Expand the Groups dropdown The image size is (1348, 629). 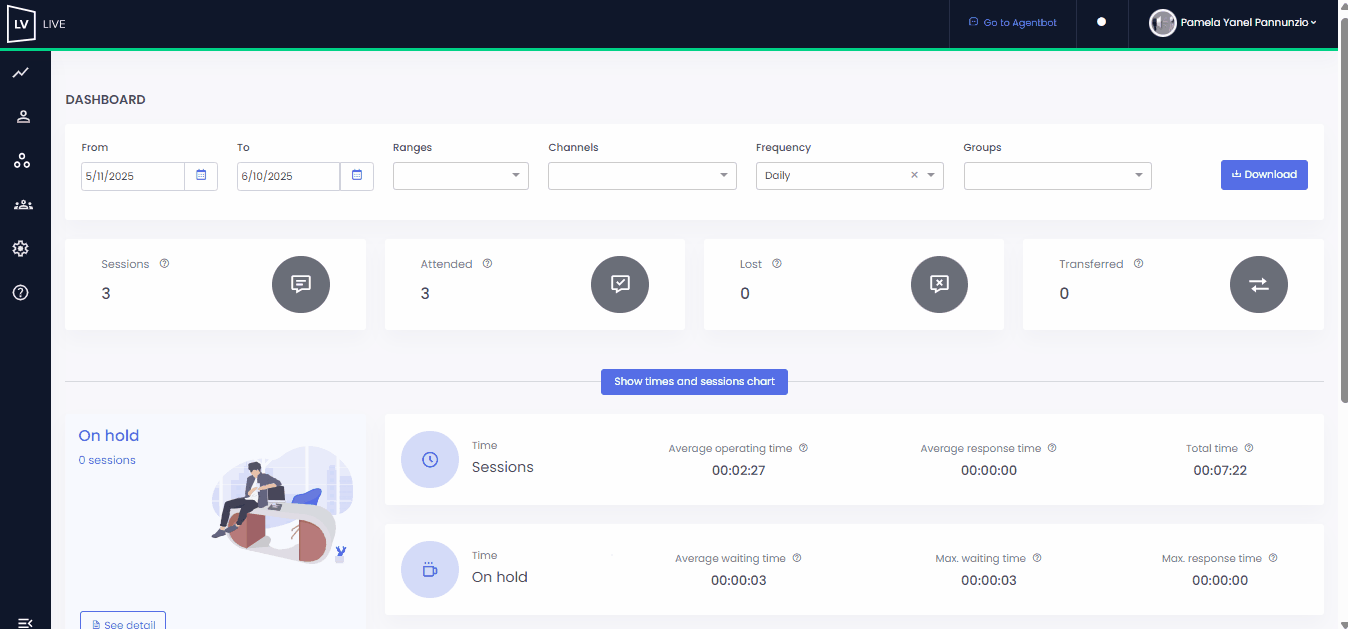pyautogui.click(x=1058, y=176)
